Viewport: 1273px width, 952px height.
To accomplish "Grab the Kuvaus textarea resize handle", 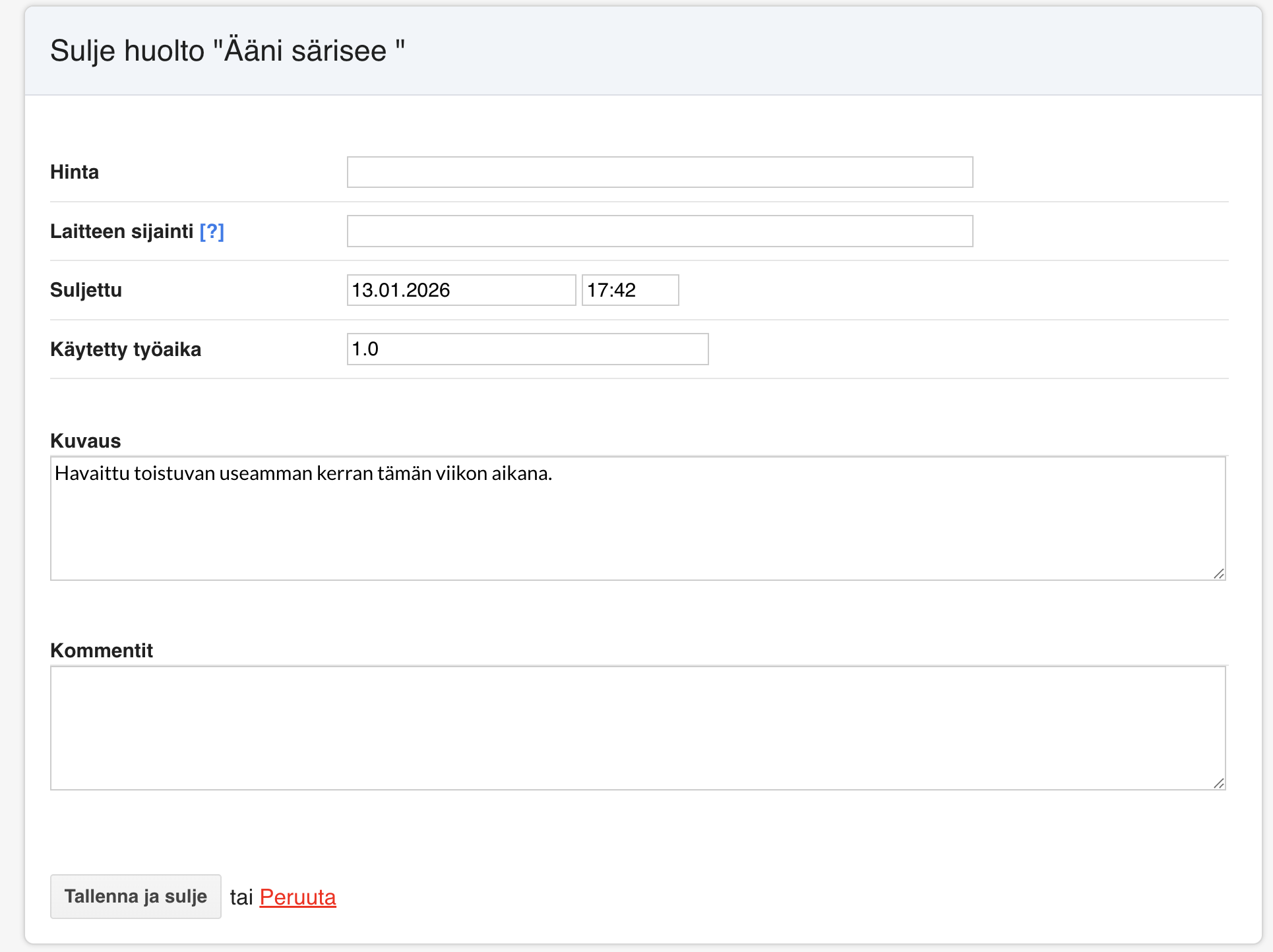I will [1218, 574].
